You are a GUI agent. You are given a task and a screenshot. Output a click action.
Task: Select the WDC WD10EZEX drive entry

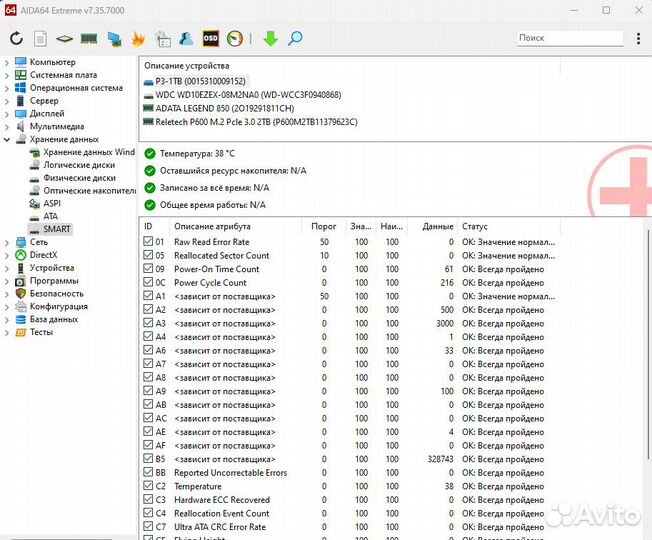247,95
